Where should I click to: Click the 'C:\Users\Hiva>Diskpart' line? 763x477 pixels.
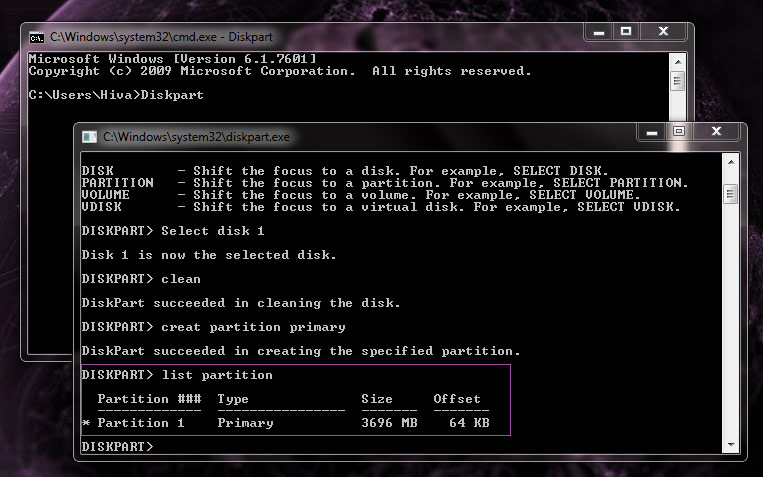point(116,96)
